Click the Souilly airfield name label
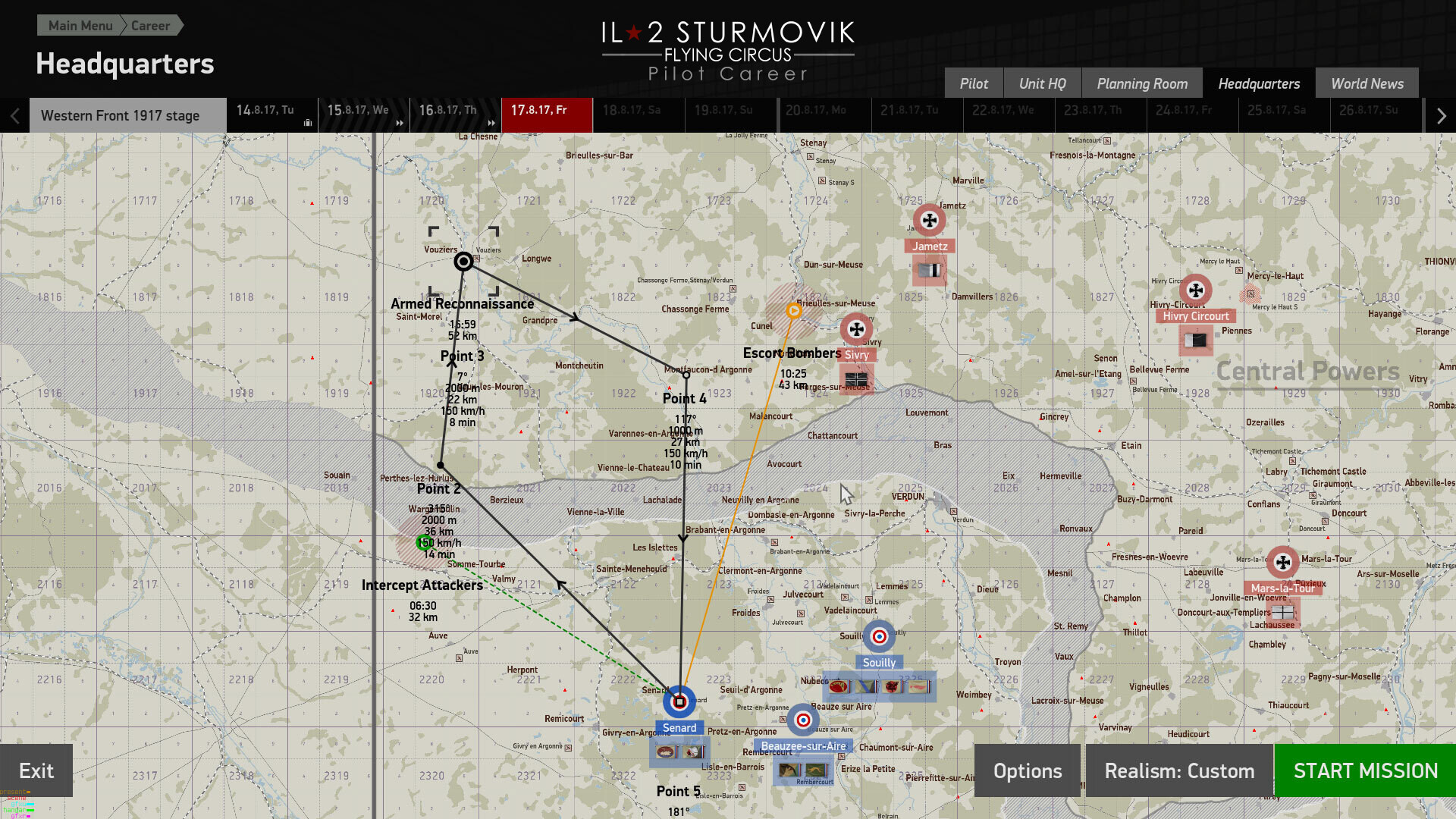The height and width of the screenshot is (819, 1456). coord(879,663)
